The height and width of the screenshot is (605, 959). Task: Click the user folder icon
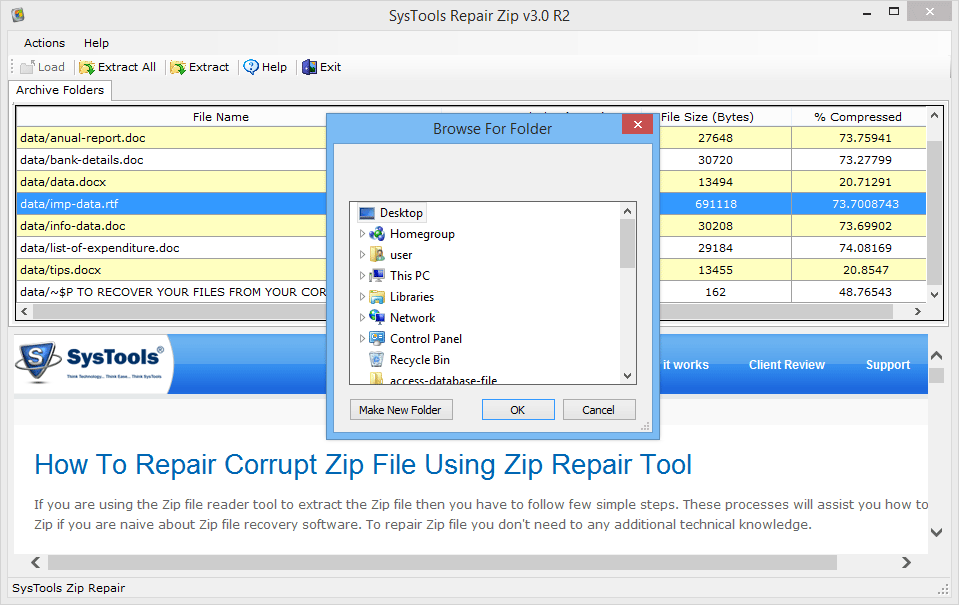[x=377, y=254]
